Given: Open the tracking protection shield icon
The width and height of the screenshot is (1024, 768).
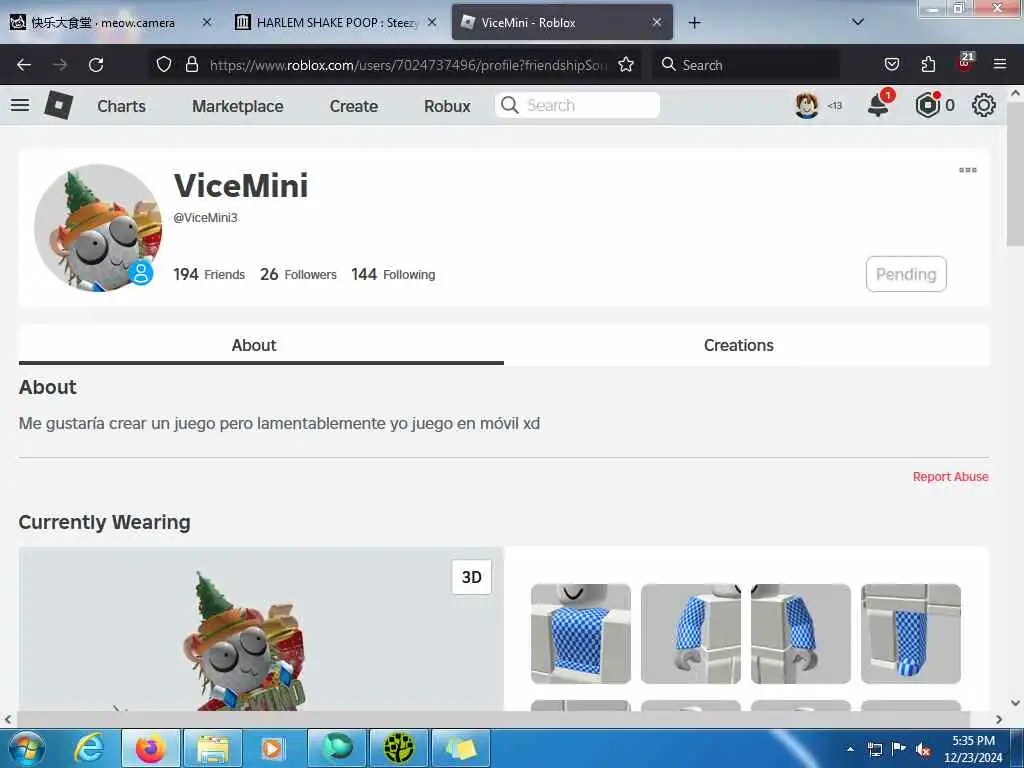Looking at the screenshot, I should (164, 64).
